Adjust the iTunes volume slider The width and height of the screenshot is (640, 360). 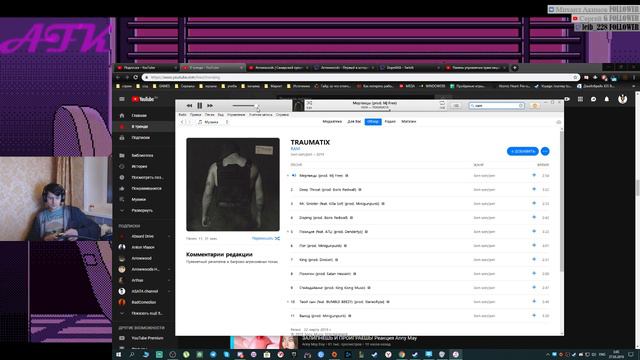click(x=245, y=106)
